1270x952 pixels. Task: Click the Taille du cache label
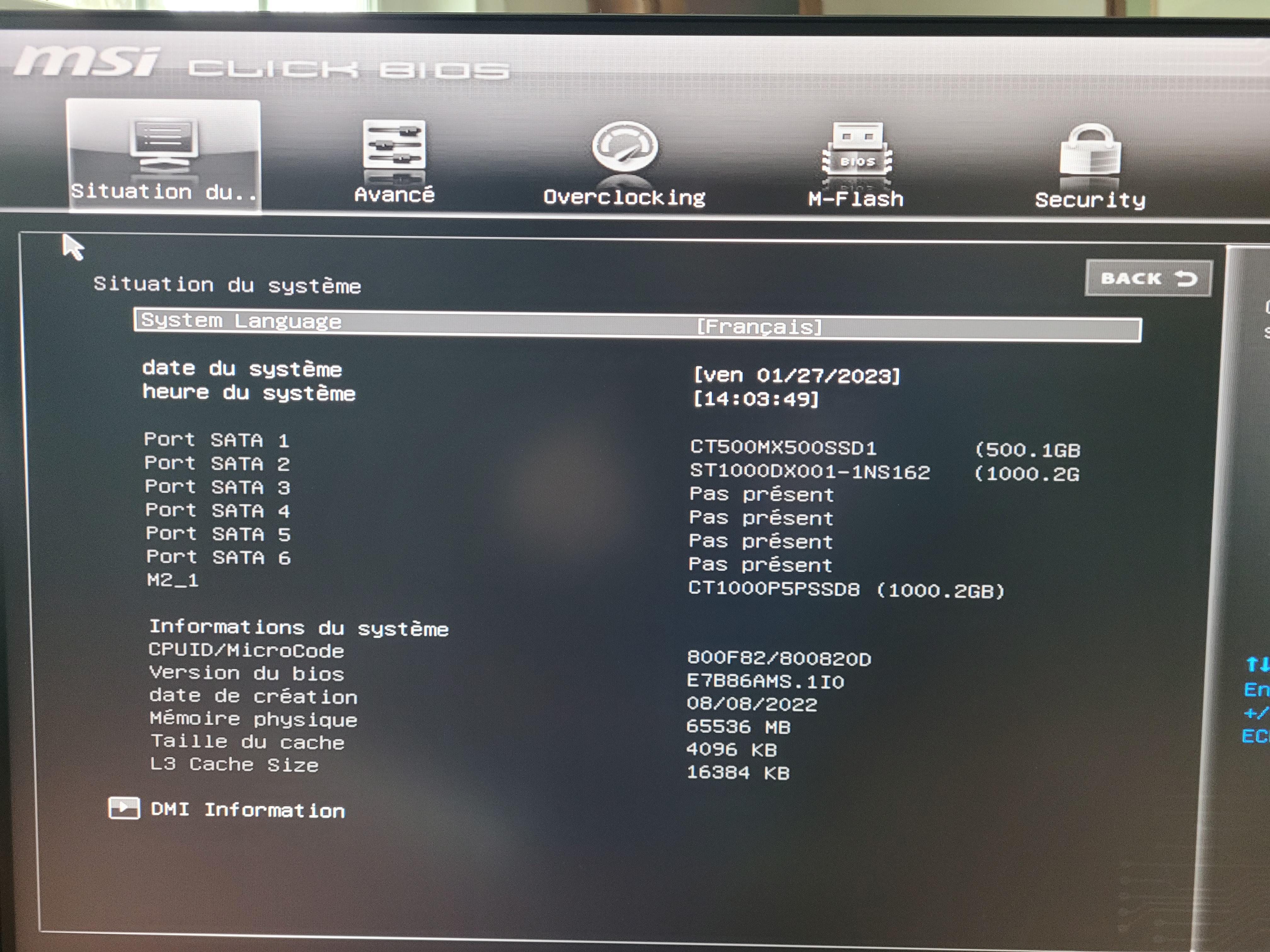point(248,742)
